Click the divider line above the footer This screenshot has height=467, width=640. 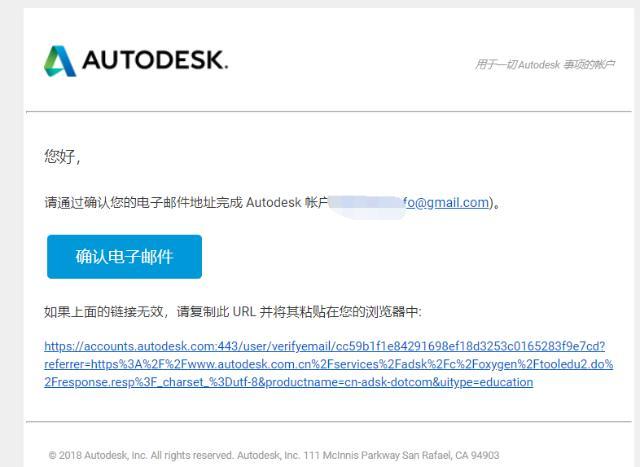(x=329, y=421)
